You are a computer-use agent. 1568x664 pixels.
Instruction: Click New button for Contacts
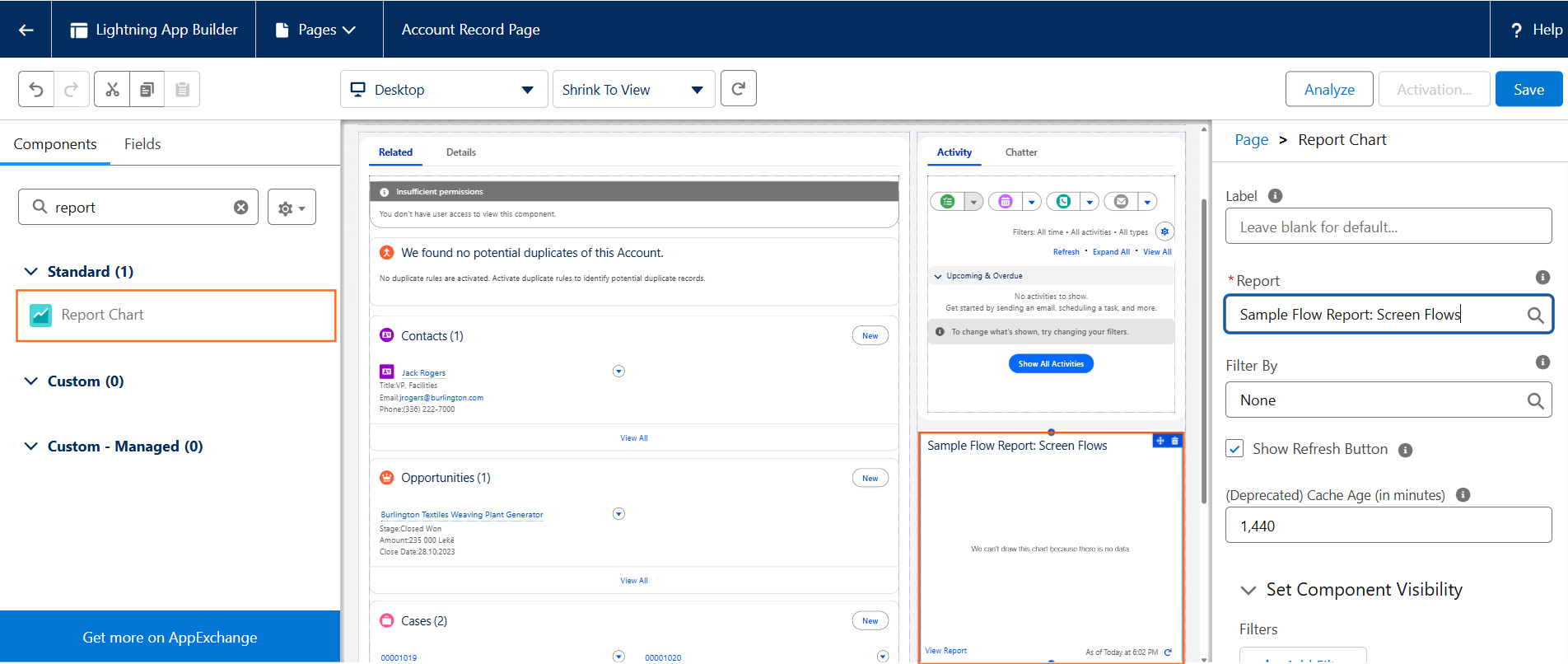pos(870,336)
